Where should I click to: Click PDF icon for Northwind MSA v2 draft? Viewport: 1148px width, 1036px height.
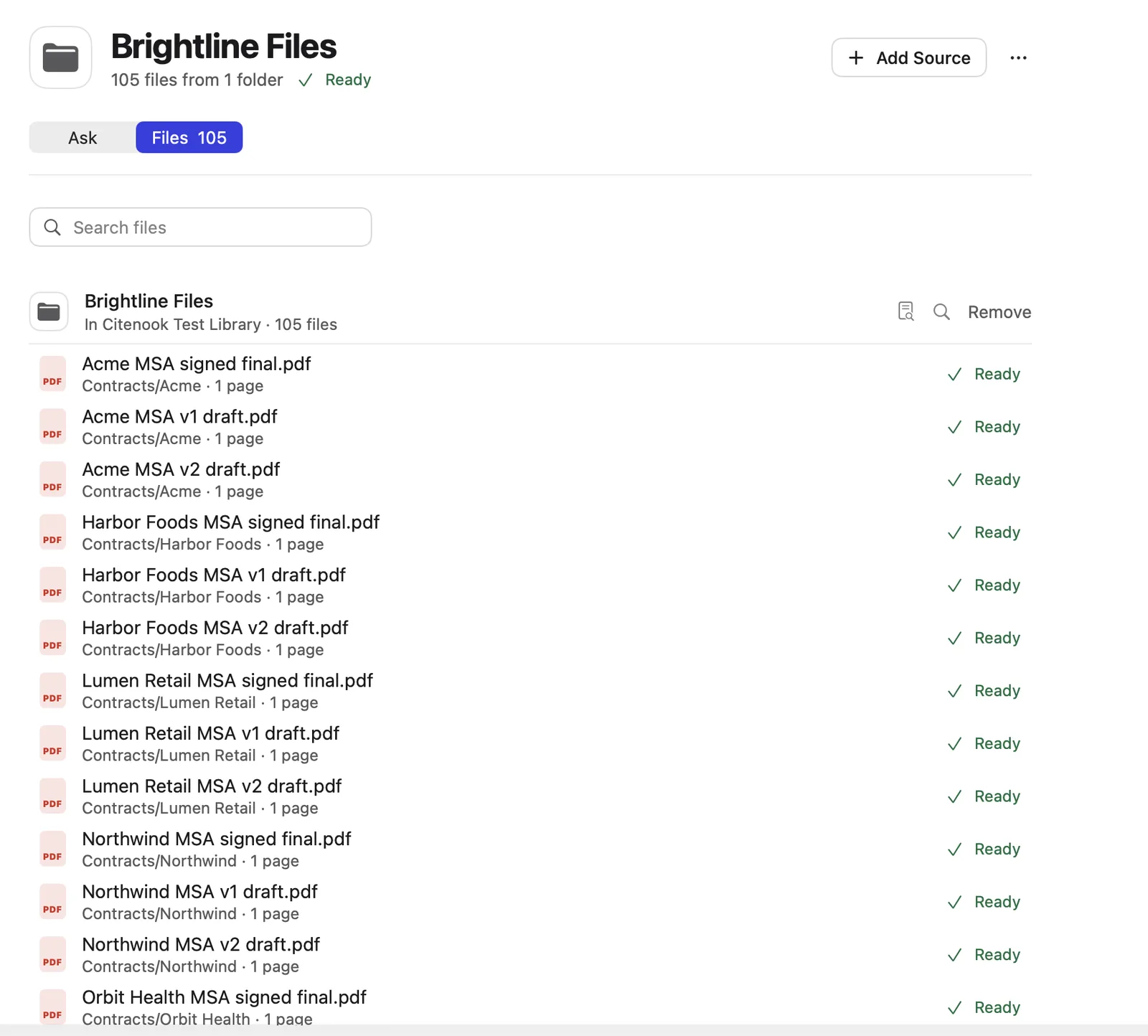52,955
